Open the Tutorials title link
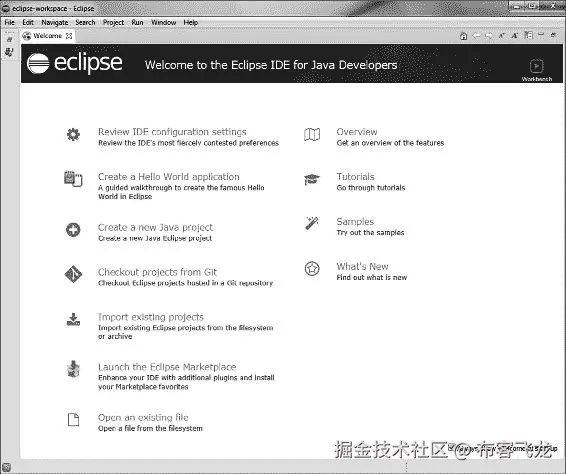566x474 pixels. [356, 177]
